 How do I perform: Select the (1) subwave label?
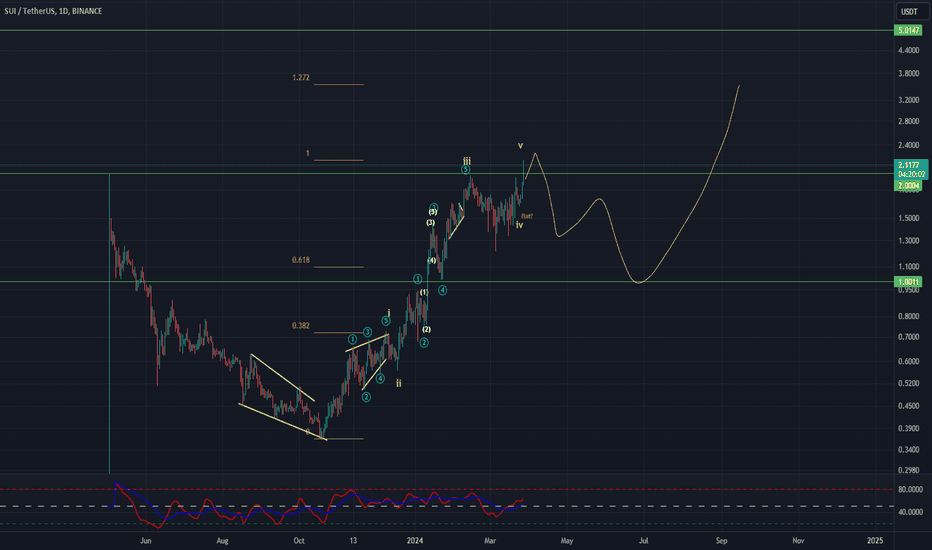(x=424, y=293)
